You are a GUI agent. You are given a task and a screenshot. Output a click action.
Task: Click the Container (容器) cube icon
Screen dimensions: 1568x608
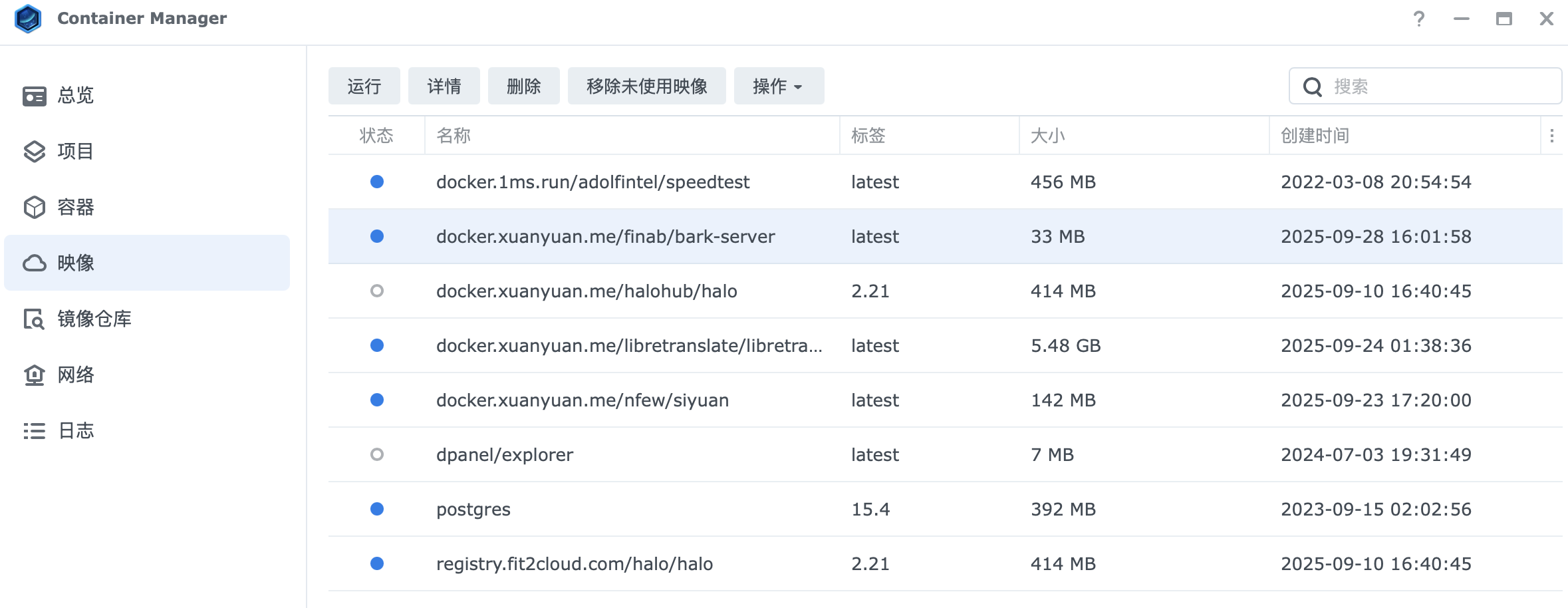point(34,208)
